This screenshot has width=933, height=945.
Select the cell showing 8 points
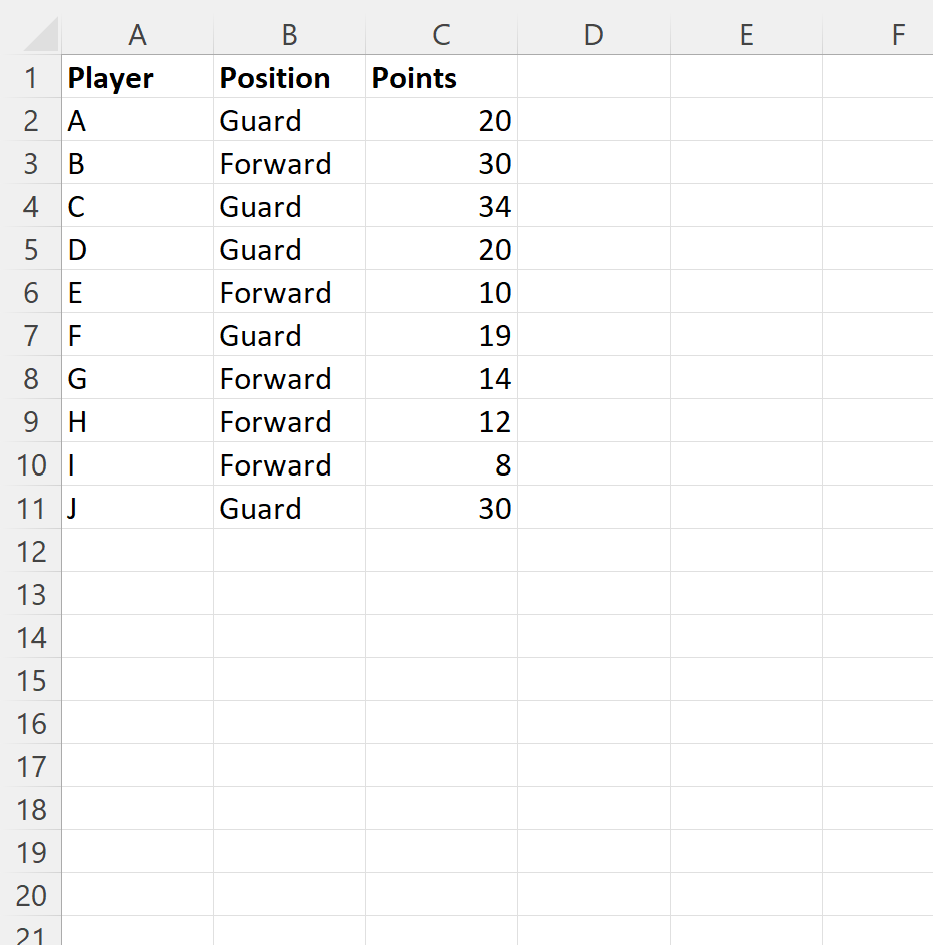pos(441,465)
